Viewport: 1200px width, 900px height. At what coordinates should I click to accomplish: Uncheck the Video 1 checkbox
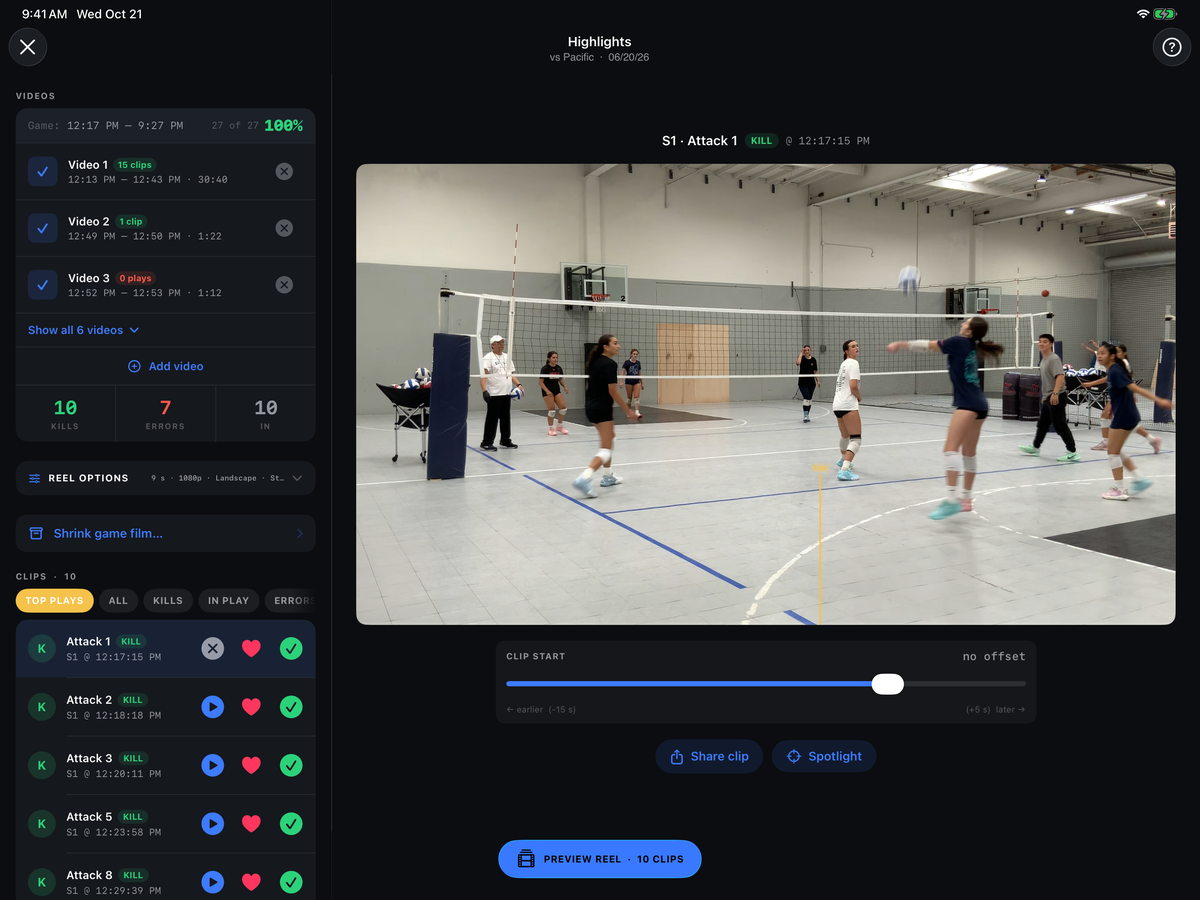coord(42,172)
